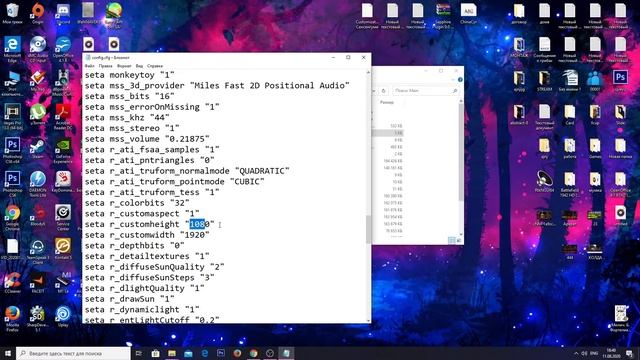The image size is (640, 360).
Task: Open the Справка menu in Notepad
Action: coord(155,66)
